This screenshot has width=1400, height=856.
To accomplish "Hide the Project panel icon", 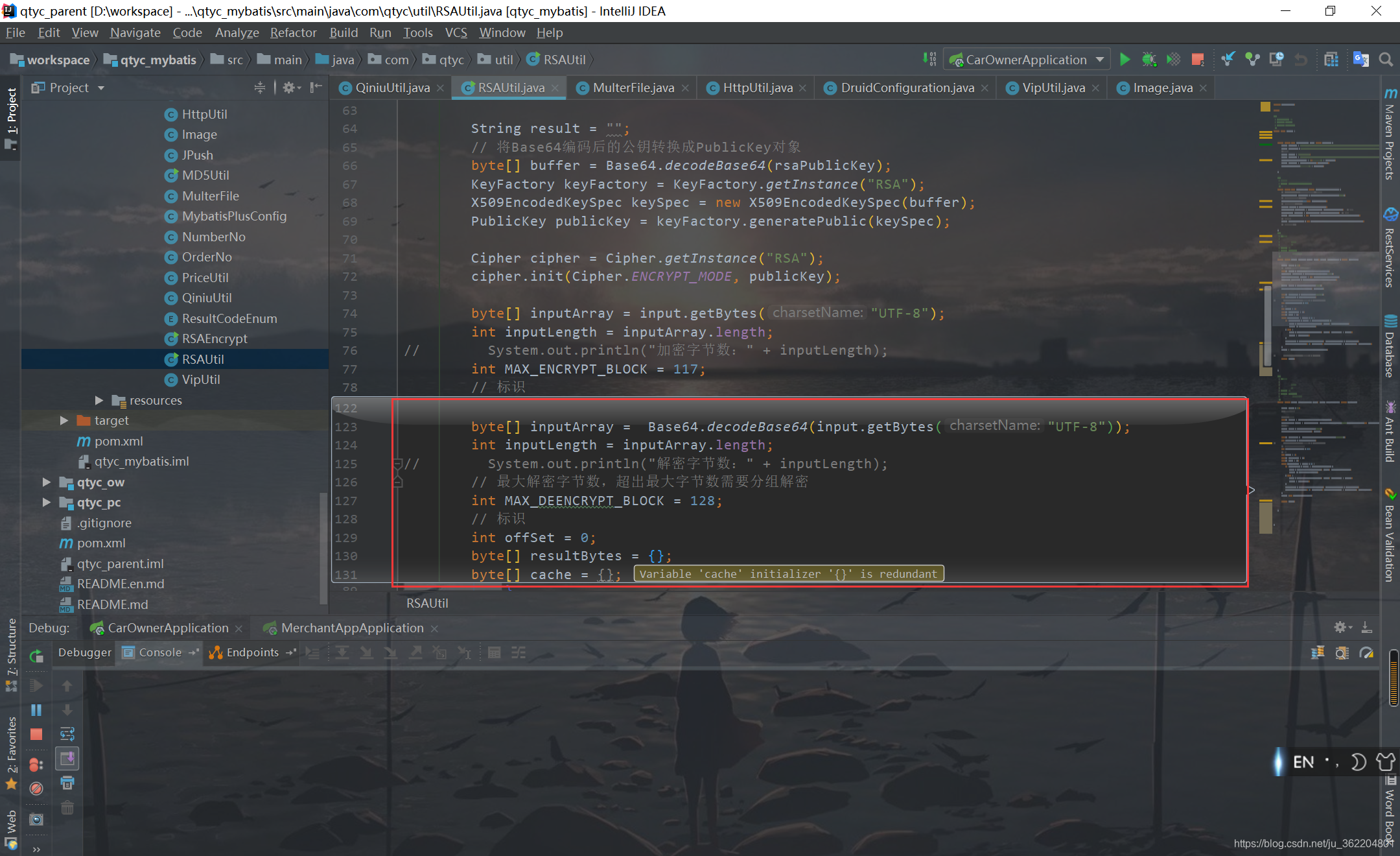I will click(316, 88).
